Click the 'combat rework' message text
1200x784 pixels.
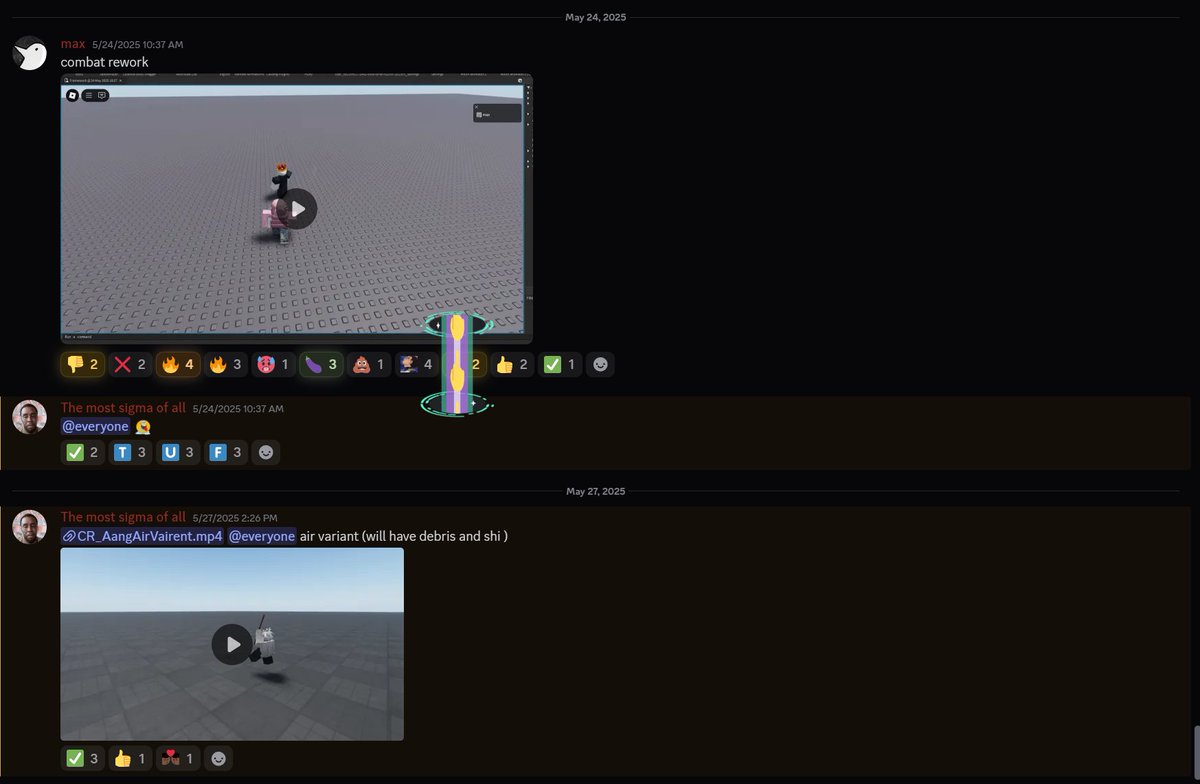[x=105, y=62]
